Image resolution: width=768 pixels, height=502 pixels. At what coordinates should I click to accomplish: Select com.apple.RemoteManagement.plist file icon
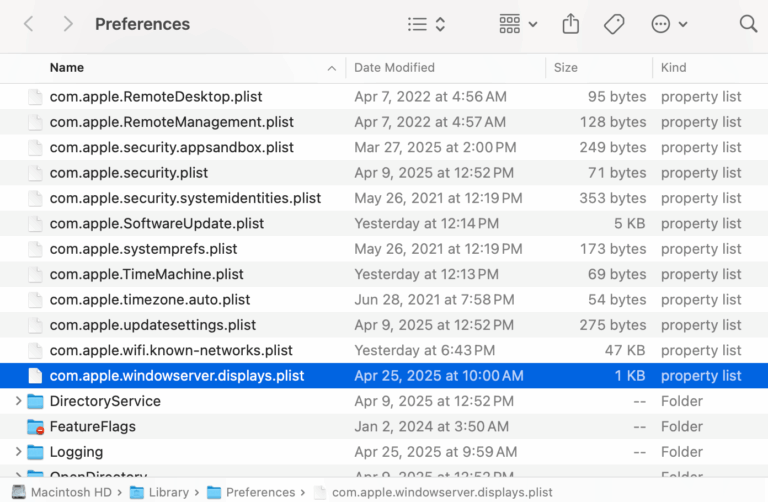point(35,122)
